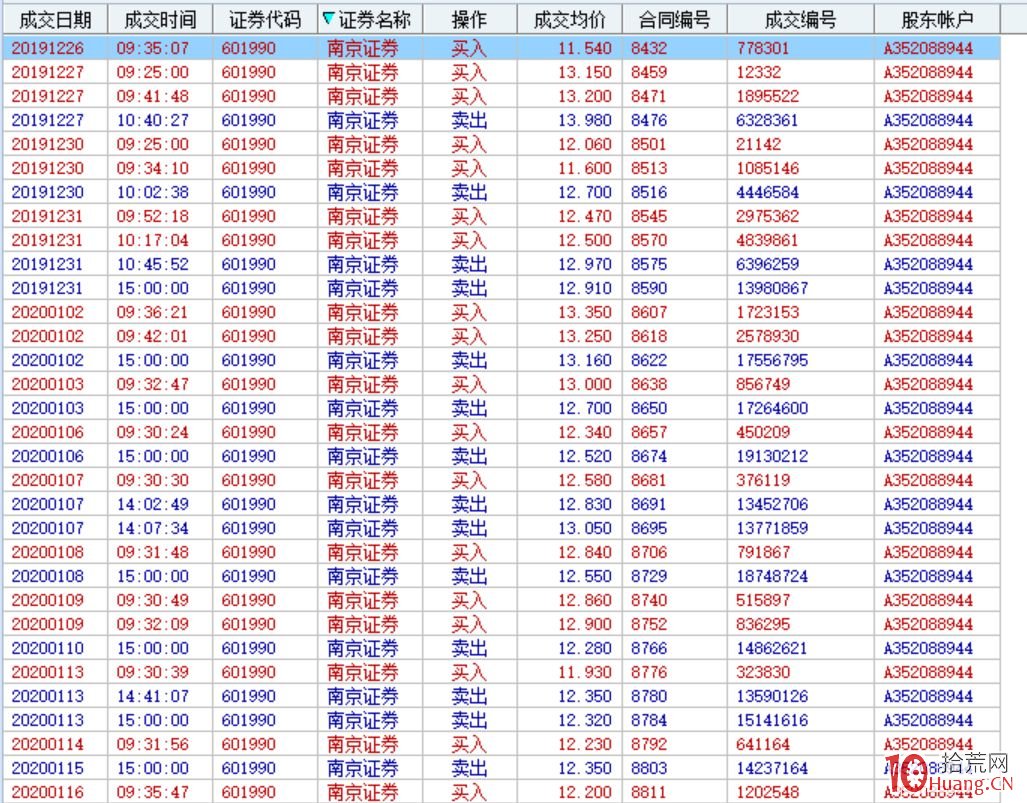Select the time cell 09:34:10

tap(153, 168)
